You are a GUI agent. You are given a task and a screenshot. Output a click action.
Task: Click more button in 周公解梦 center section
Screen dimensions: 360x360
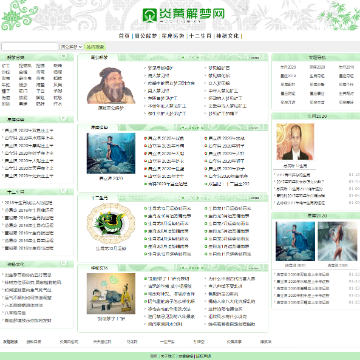click(255, 58)
